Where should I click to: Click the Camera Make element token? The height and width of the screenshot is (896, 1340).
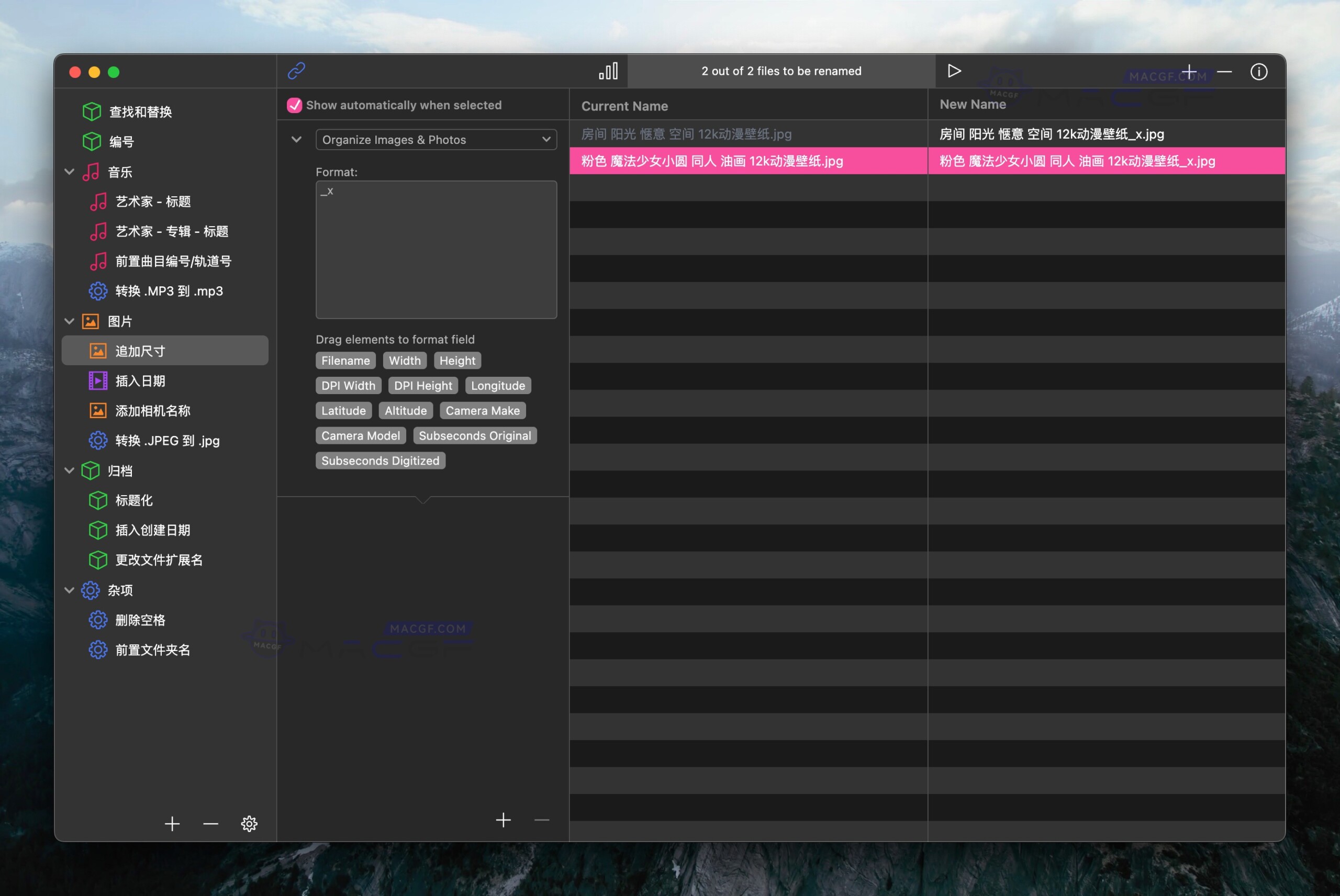[482, 410]
